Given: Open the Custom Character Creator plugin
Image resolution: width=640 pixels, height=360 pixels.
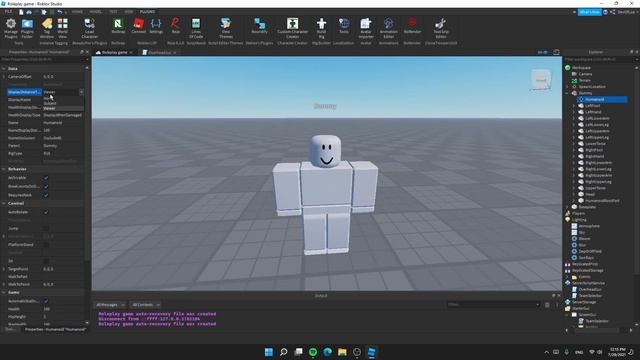Looking at the screenshot, I should [292, 28].
